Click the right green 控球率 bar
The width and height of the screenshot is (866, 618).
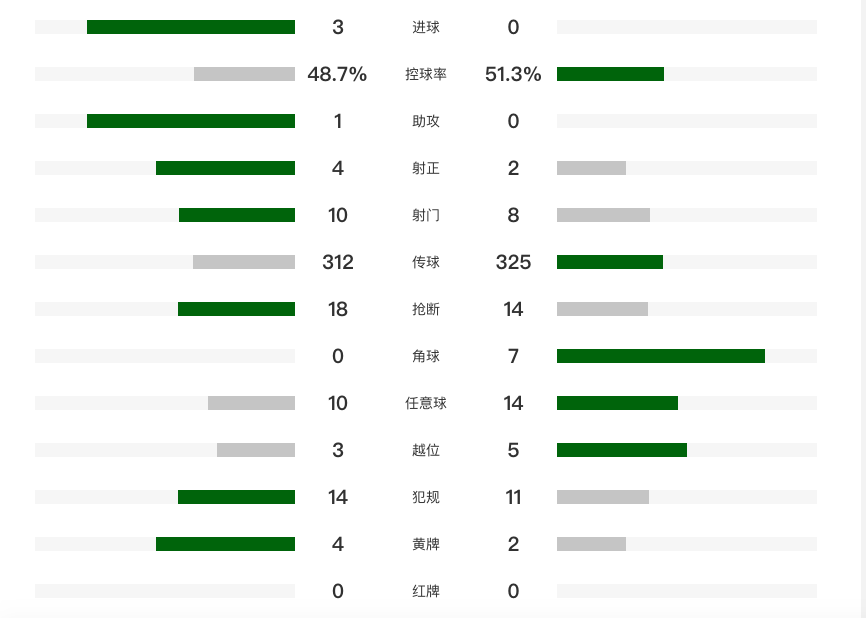610,74
